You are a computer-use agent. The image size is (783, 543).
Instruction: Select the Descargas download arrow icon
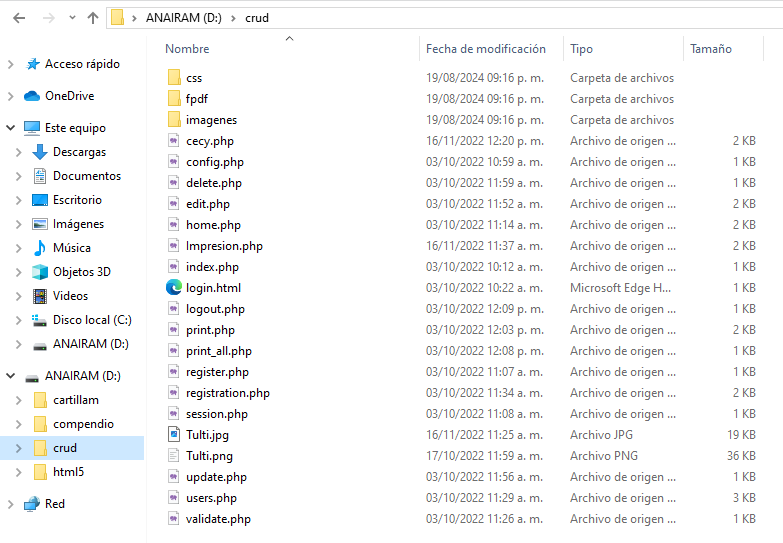(x=40, y=152)
